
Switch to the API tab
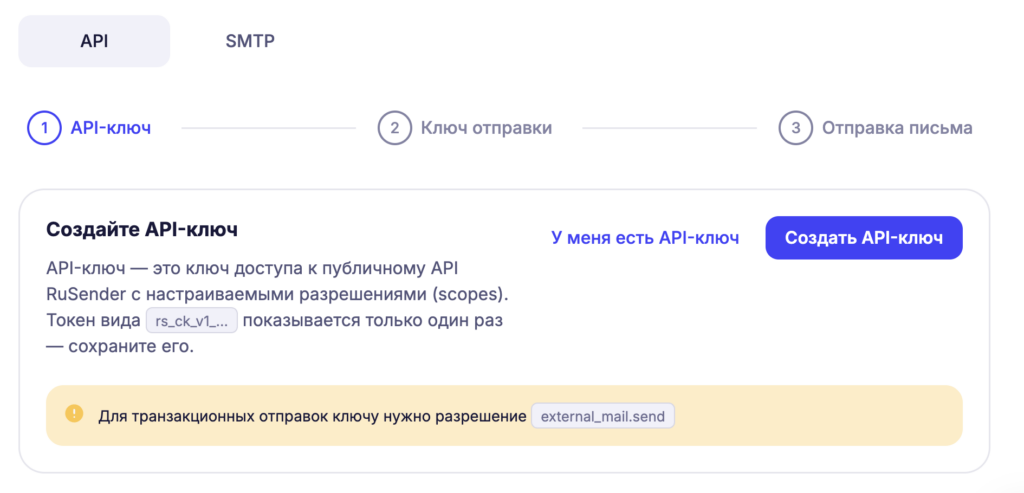[x=94, y=41]
